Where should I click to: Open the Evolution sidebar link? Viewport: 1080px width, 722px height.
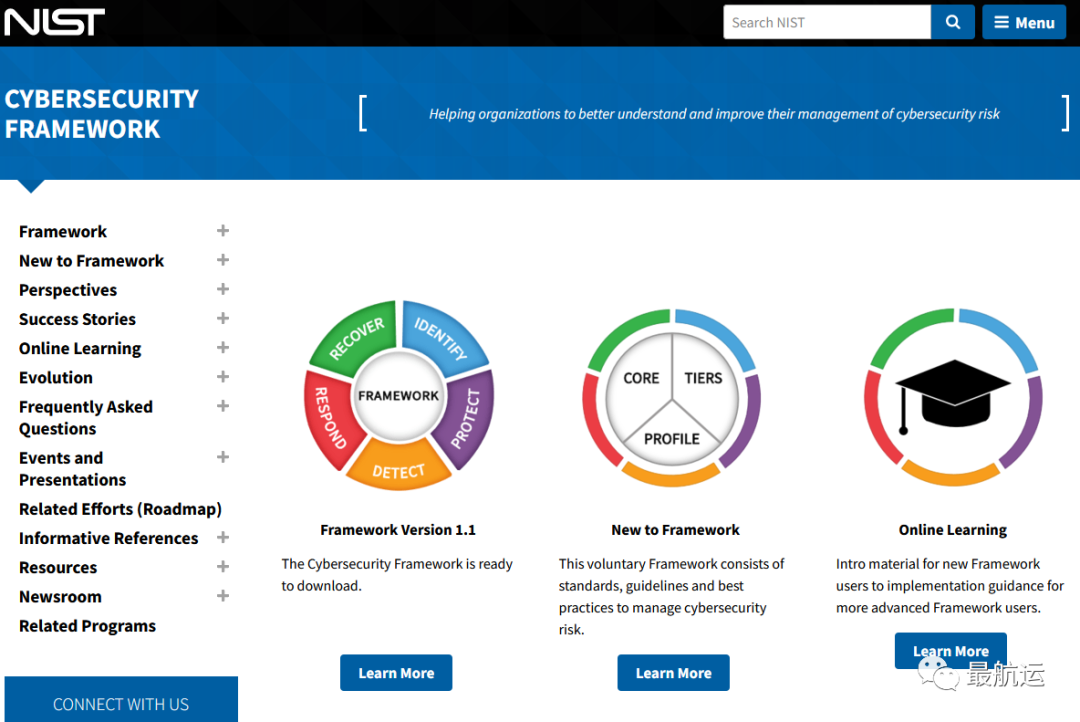point(56,378)
